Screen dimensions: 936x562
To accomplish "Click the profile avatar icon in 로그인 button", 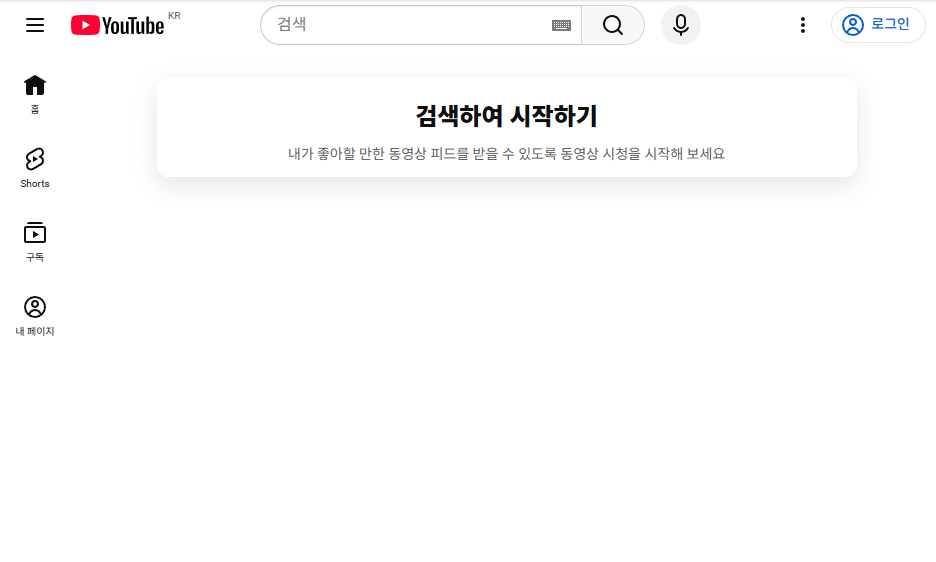I will [852, 25].
